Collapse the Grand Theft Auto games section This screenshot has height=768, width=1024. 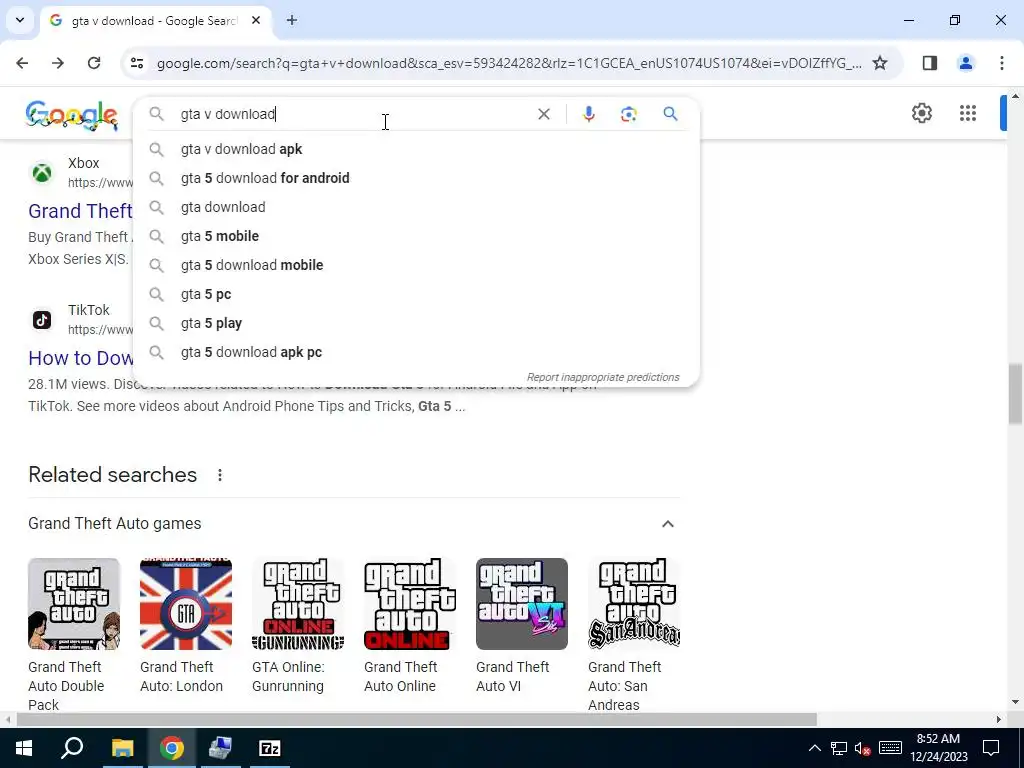pyautogui.click(x=667, y=524)
